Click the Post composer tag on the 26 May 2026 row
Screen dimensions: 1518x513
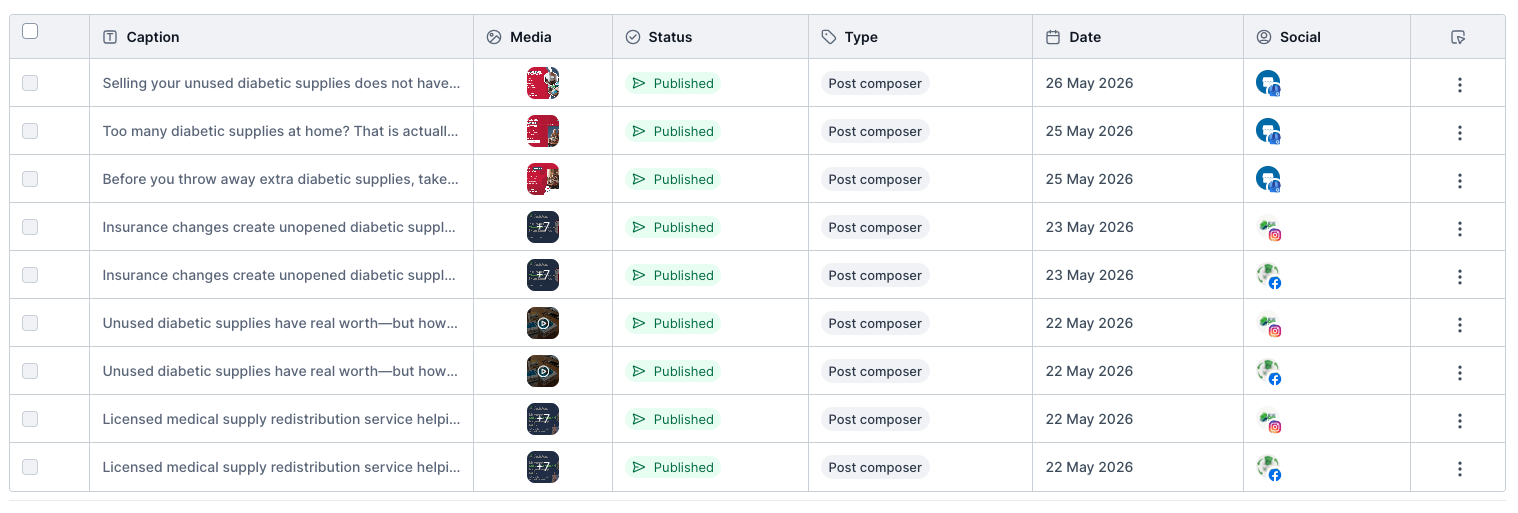click(875, 83)
